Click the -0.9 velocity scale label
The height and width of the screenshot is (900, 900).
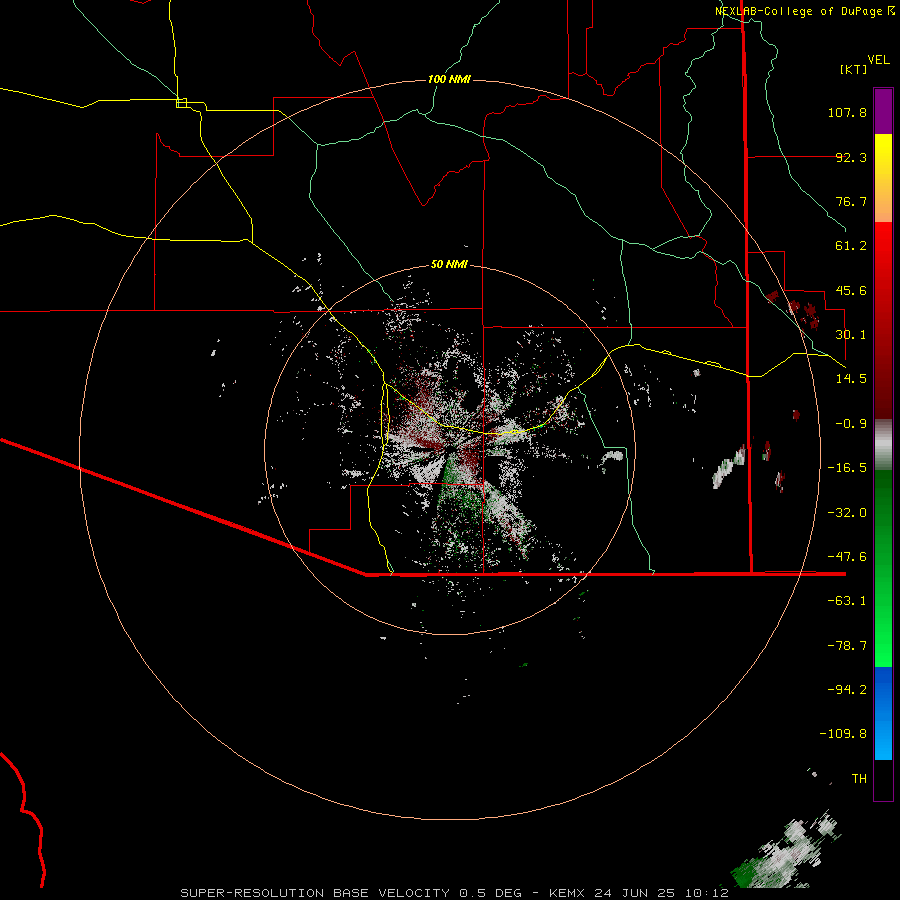pyautogui.click(x=851, y=424)
